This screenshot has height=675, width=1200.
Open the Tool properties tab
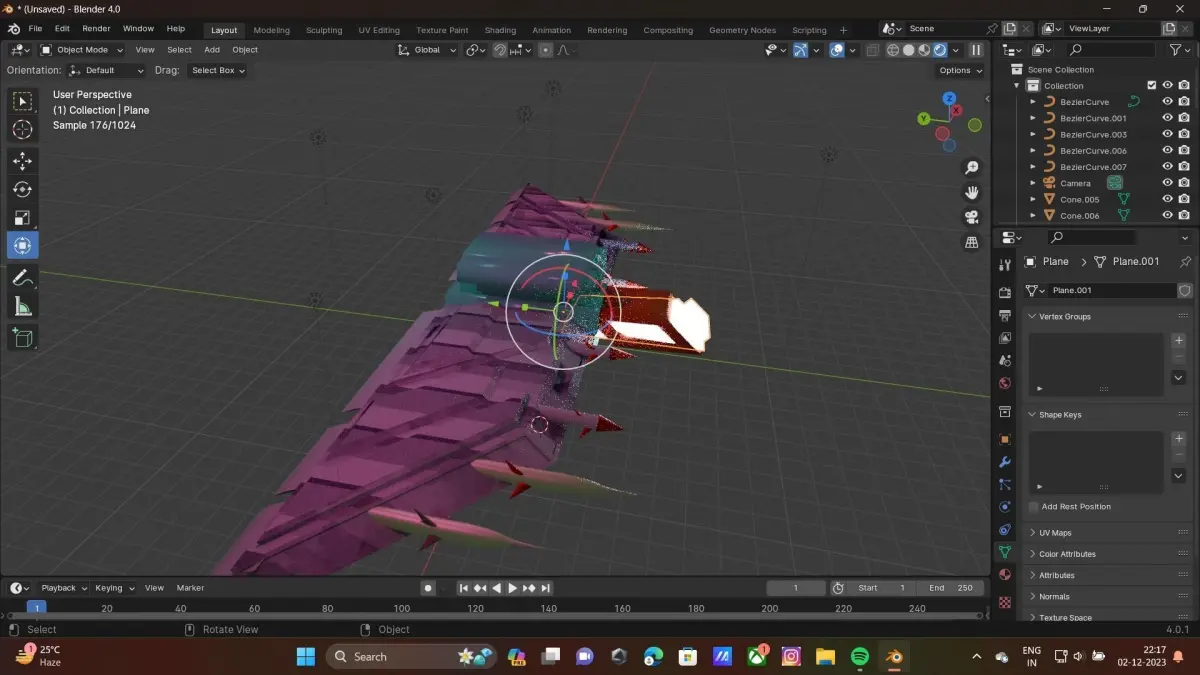1005,264
